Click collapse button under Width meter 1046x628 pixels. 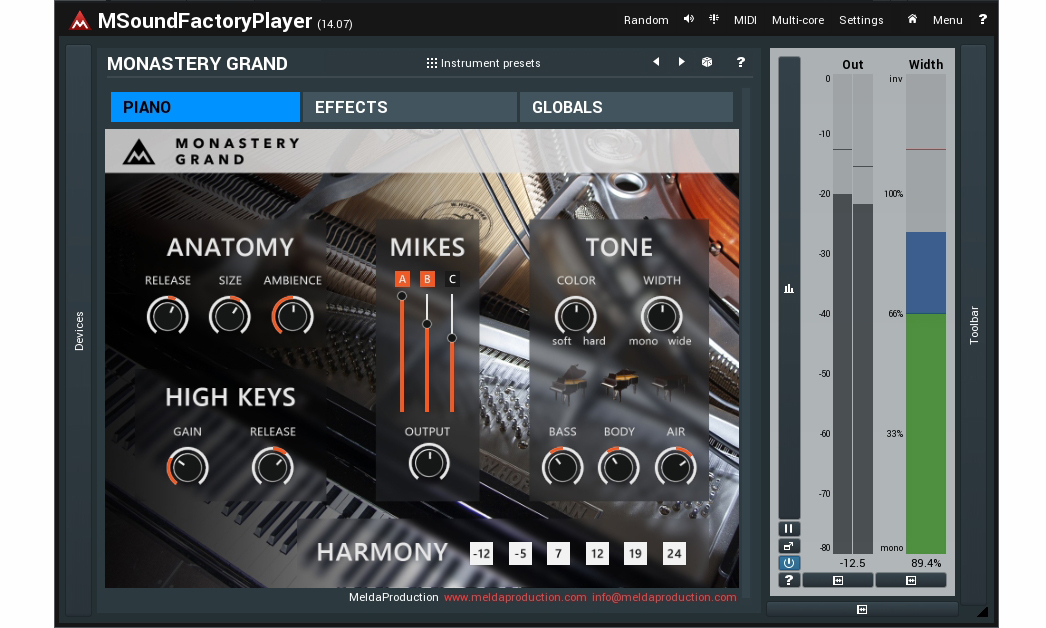[911, 581]
